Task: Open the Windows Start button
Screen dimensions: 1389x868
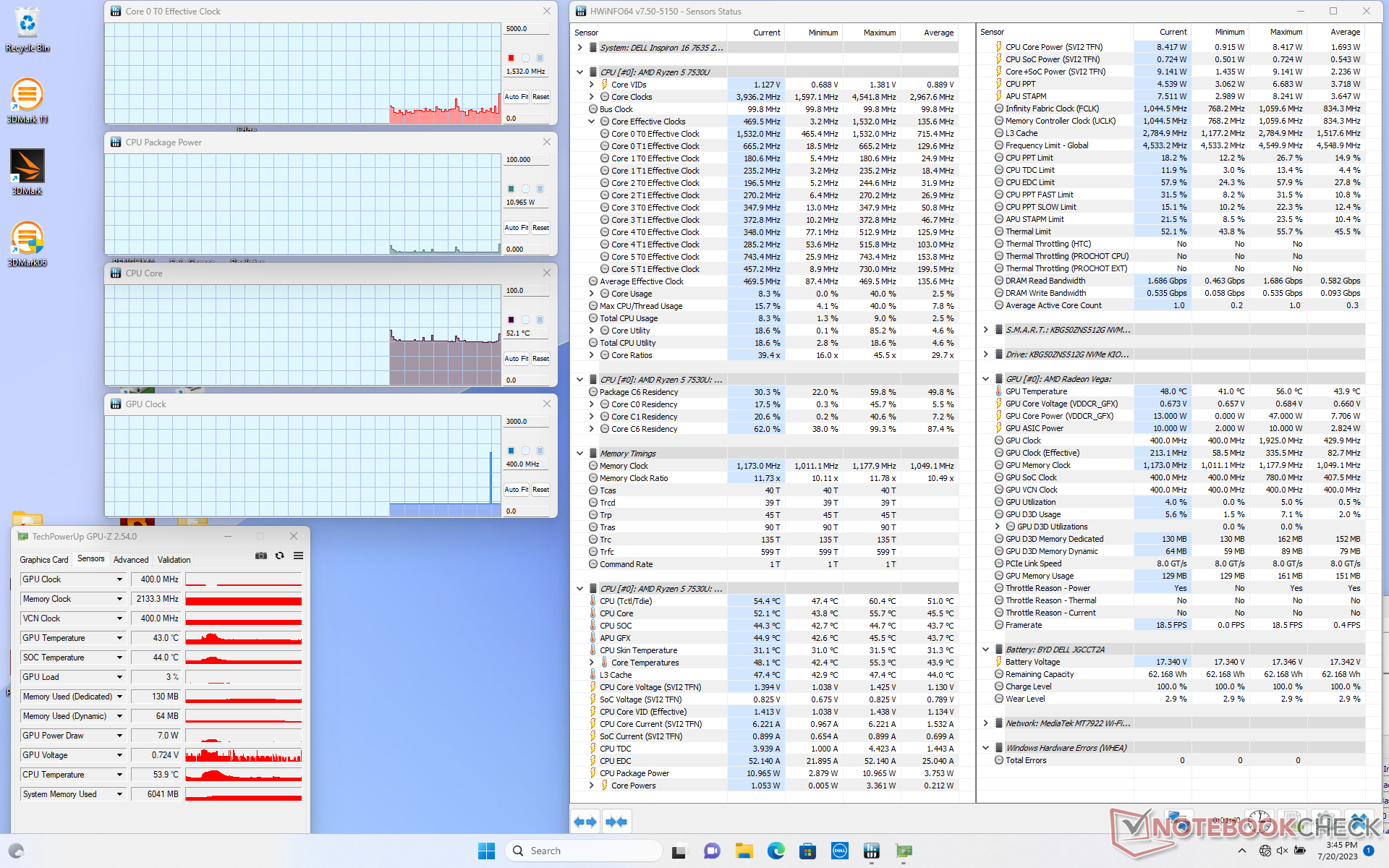Action: (x=486, y=851)
